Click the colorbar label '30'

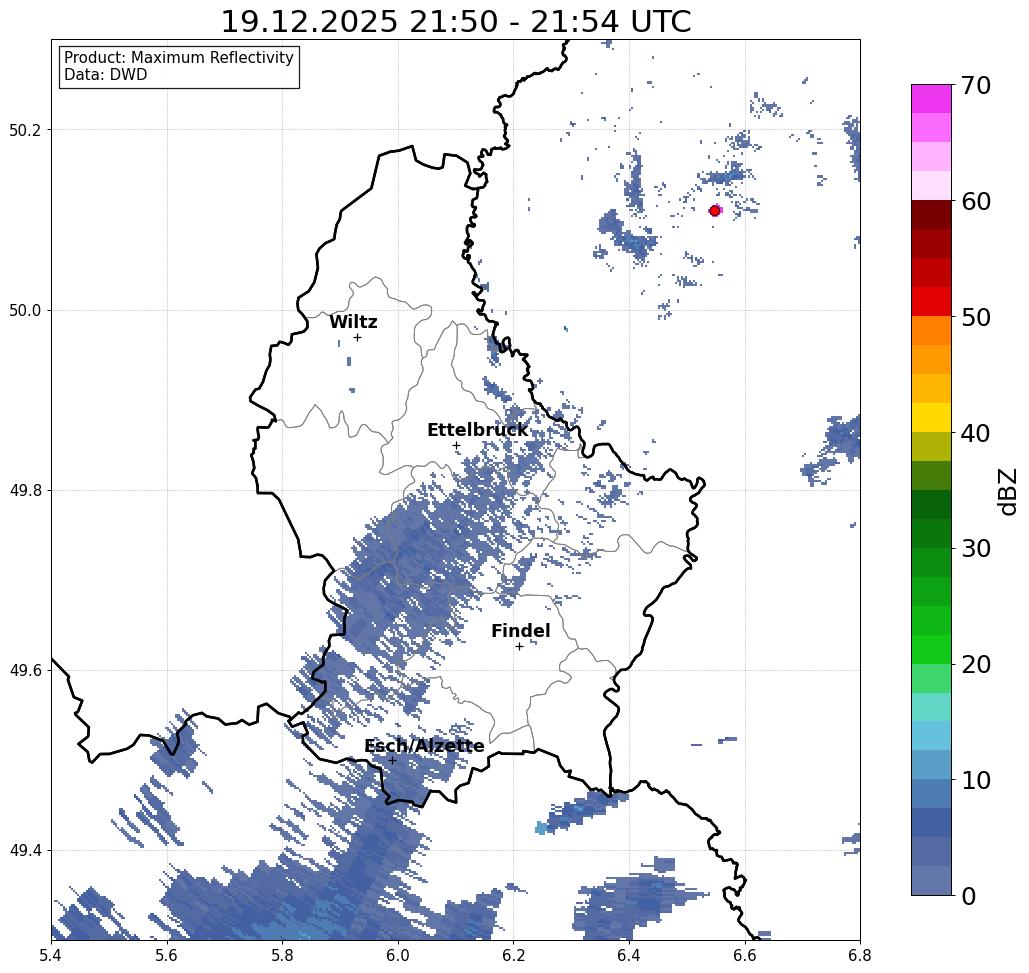976,548
